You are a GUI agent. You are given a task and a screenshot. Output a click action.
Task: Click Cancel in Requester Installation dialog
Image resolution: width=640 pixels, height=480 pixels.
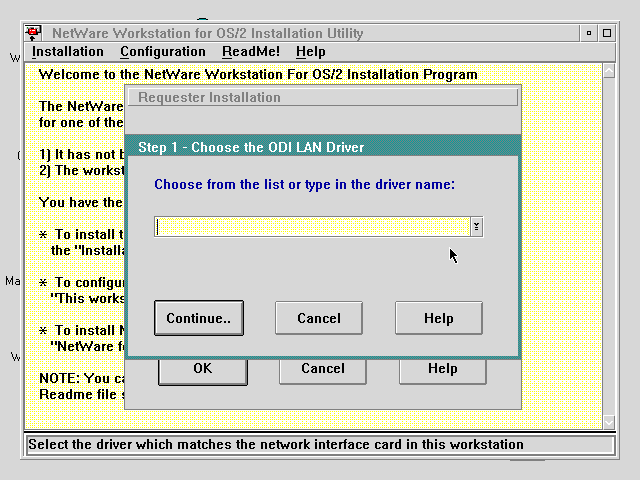tap(323, 372)
